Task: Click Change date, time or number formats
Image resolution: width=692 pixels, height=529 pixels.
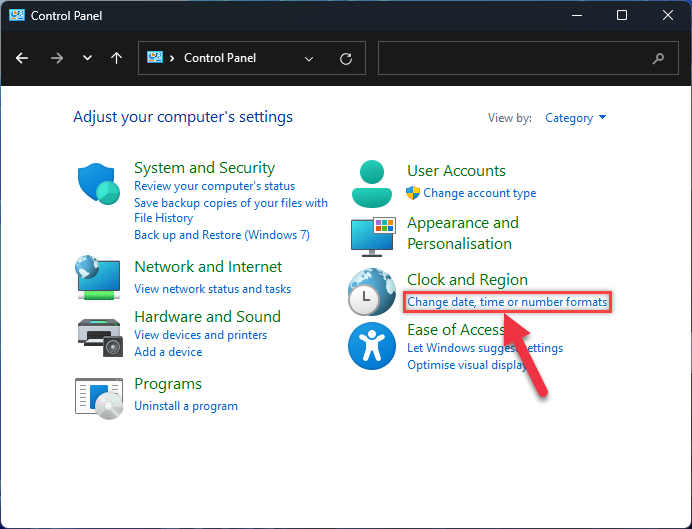Action: click(x=507, y=302)
